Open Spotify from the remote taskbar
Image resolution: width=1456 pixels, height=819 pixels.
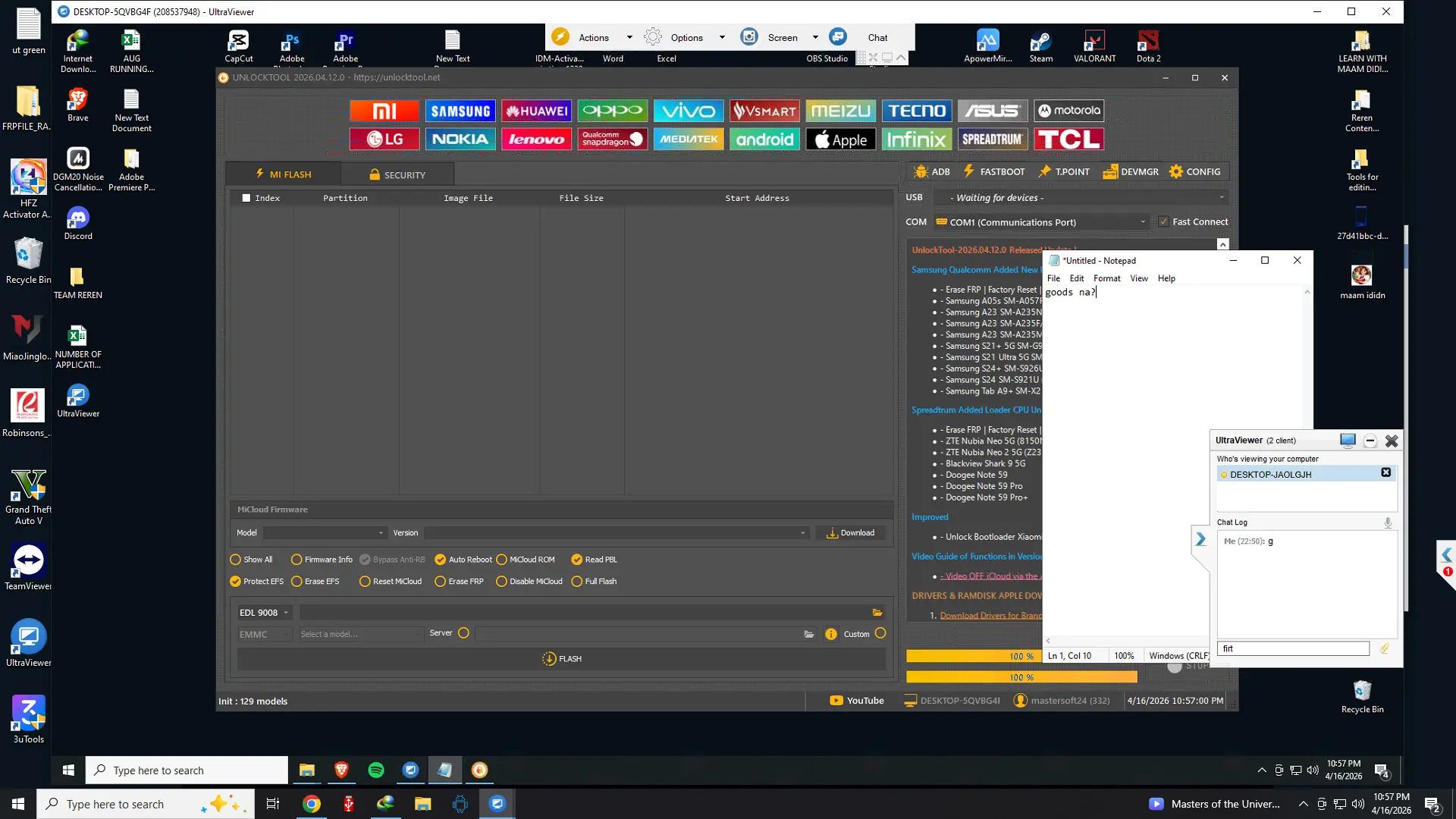pyautogui.click(x=376, y=770)
